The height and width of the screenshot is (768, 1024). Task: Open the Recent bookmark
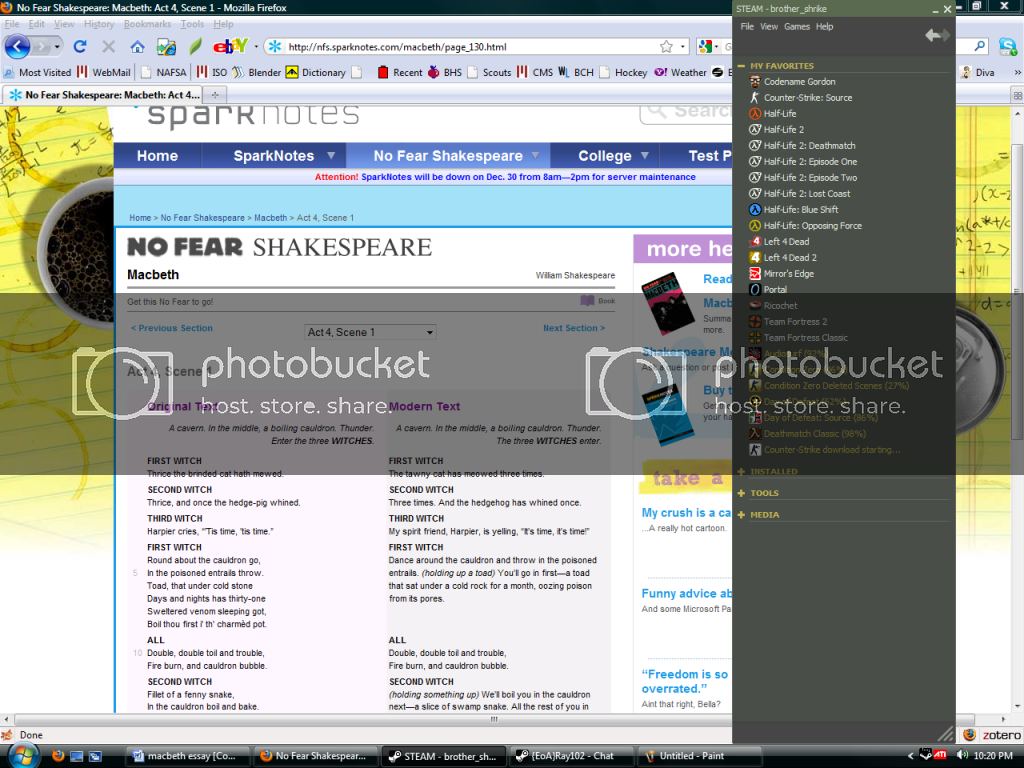pyautogui.click(x=400, y=72)
